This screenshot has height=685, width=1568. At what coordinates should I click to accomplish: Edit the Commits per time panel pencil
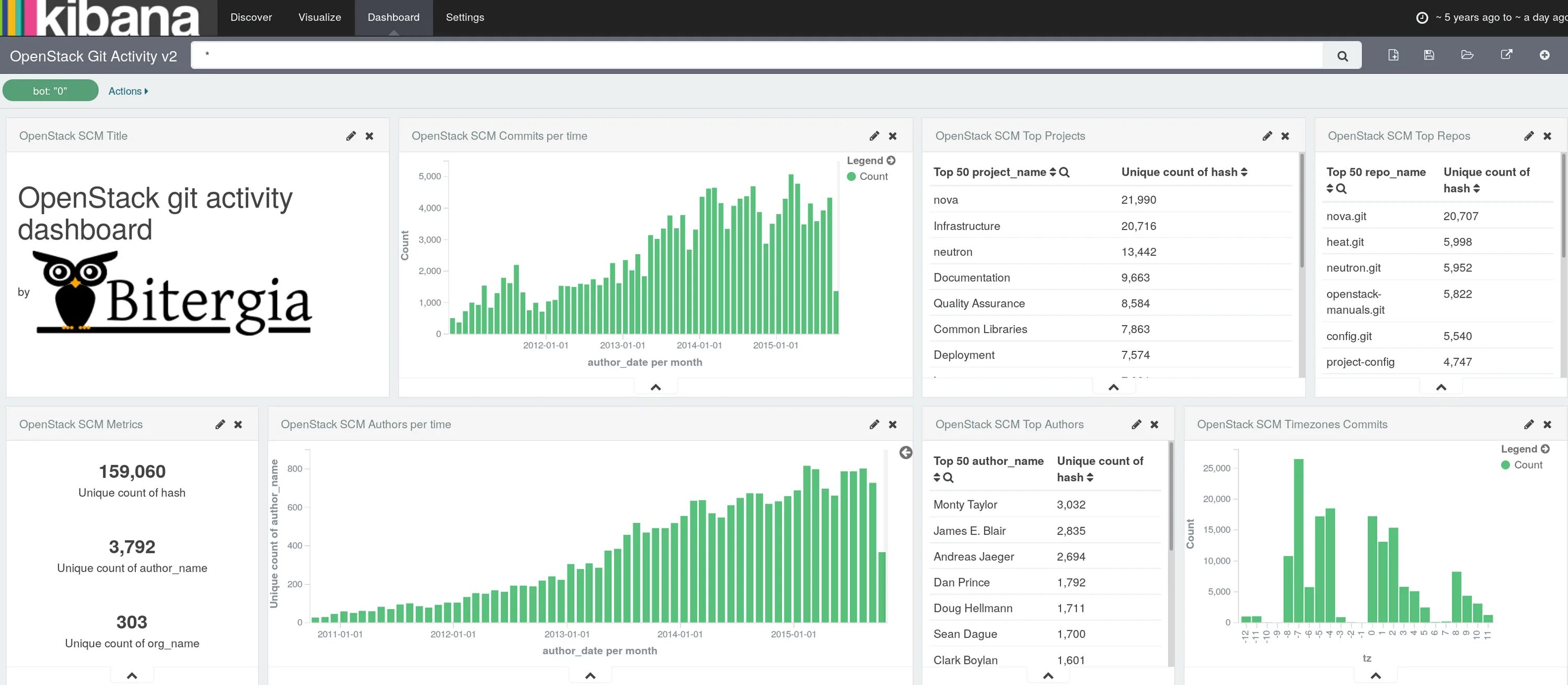coord(874,136)
